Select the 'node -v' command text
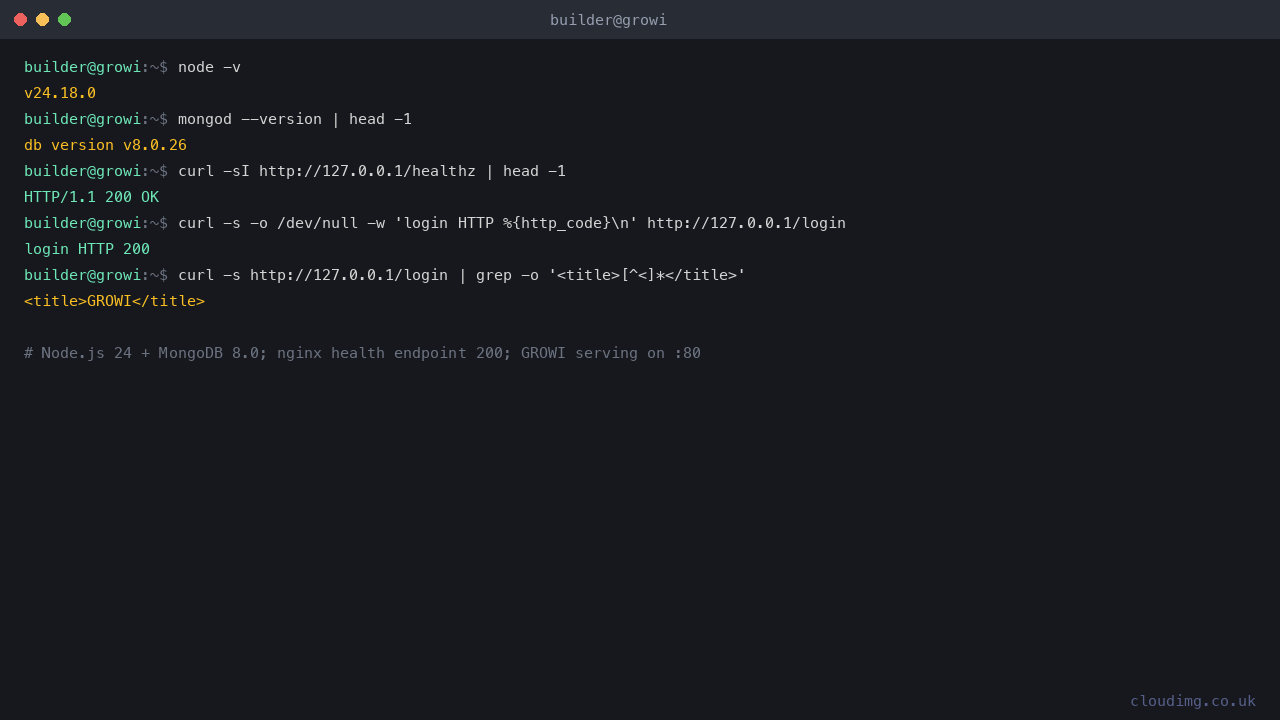This screenshot has height=720, width=1280. pyautogui.click(x=209, y=67)
